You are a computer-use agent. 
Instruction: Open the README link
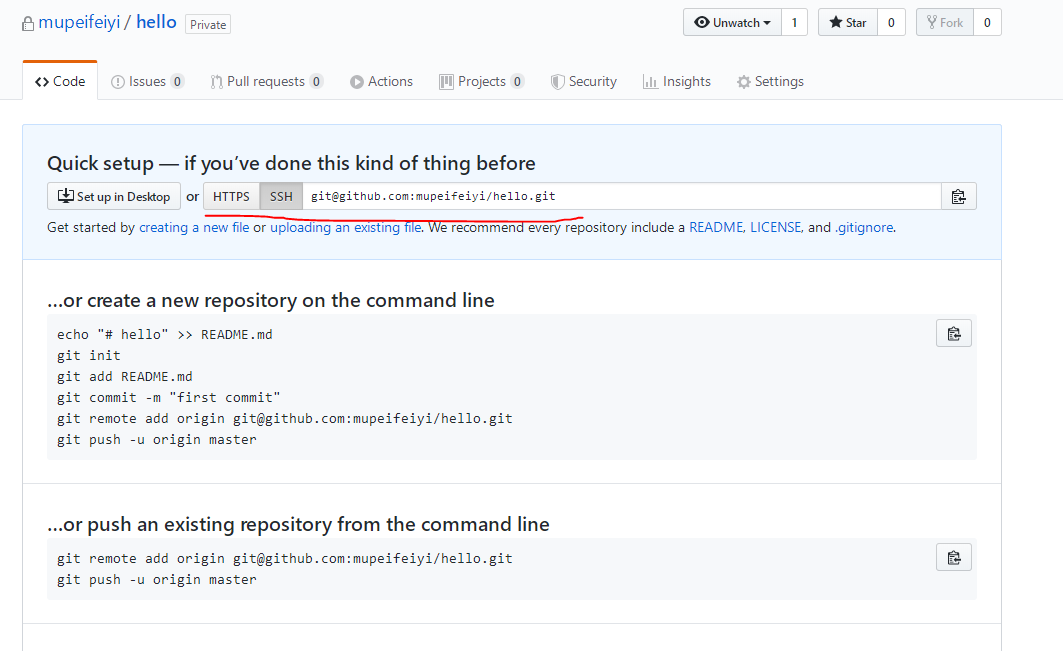[716, 227]
